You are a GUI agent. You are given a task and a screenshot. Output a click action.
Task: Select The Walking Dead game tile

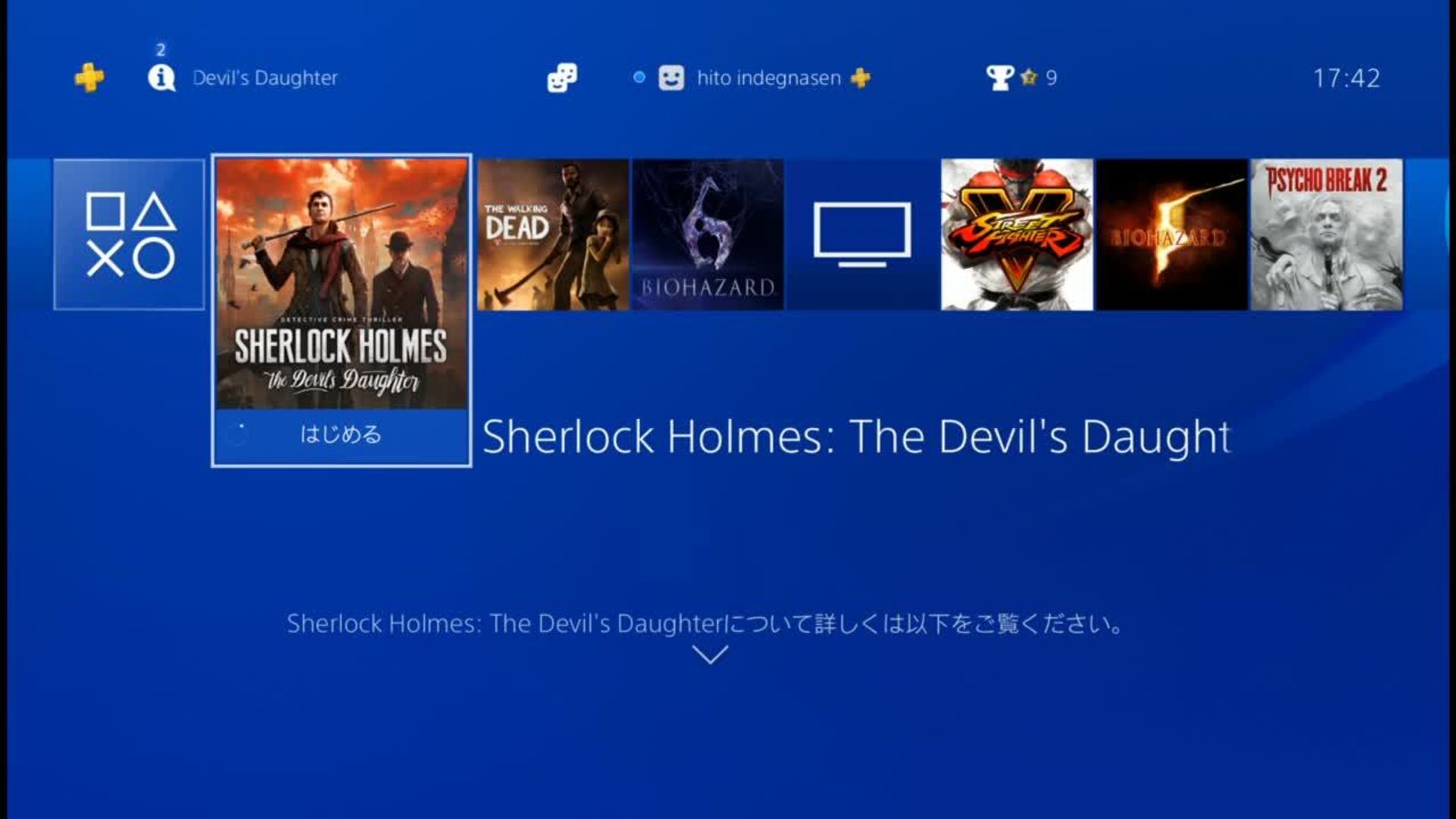pos(553,234)
